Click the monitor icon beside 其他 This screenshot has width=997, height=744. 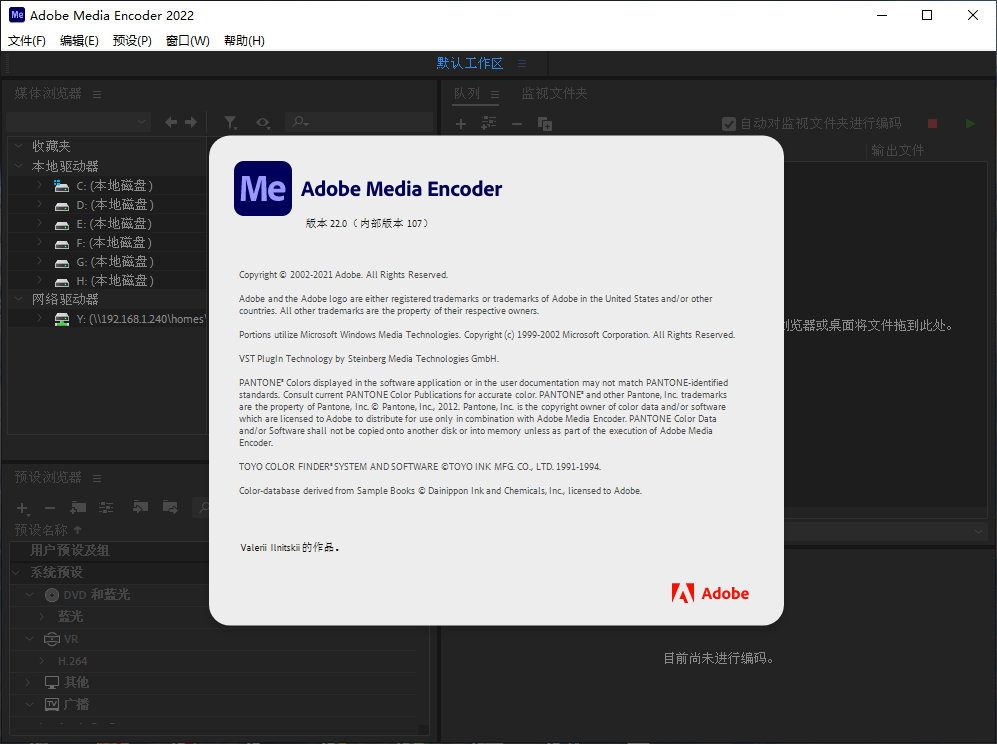[x=52, y=682]
